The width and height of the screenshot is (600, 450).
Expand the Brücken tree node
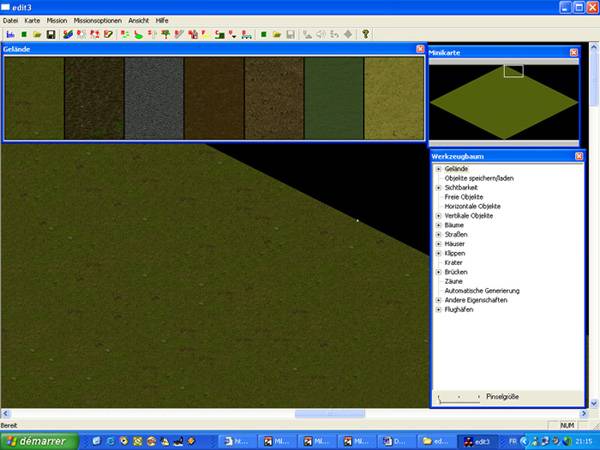438,272
